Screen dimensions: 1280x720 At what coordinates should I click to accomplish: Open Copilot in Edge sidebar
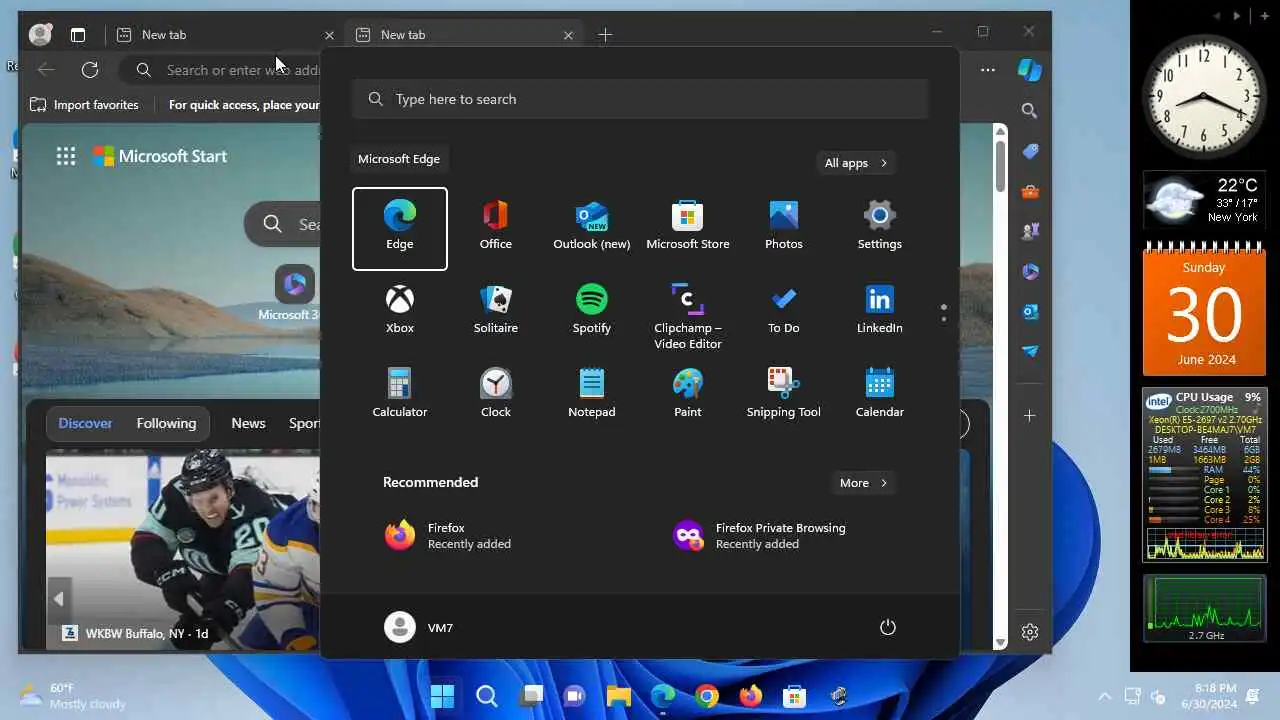click(1029, 70)
